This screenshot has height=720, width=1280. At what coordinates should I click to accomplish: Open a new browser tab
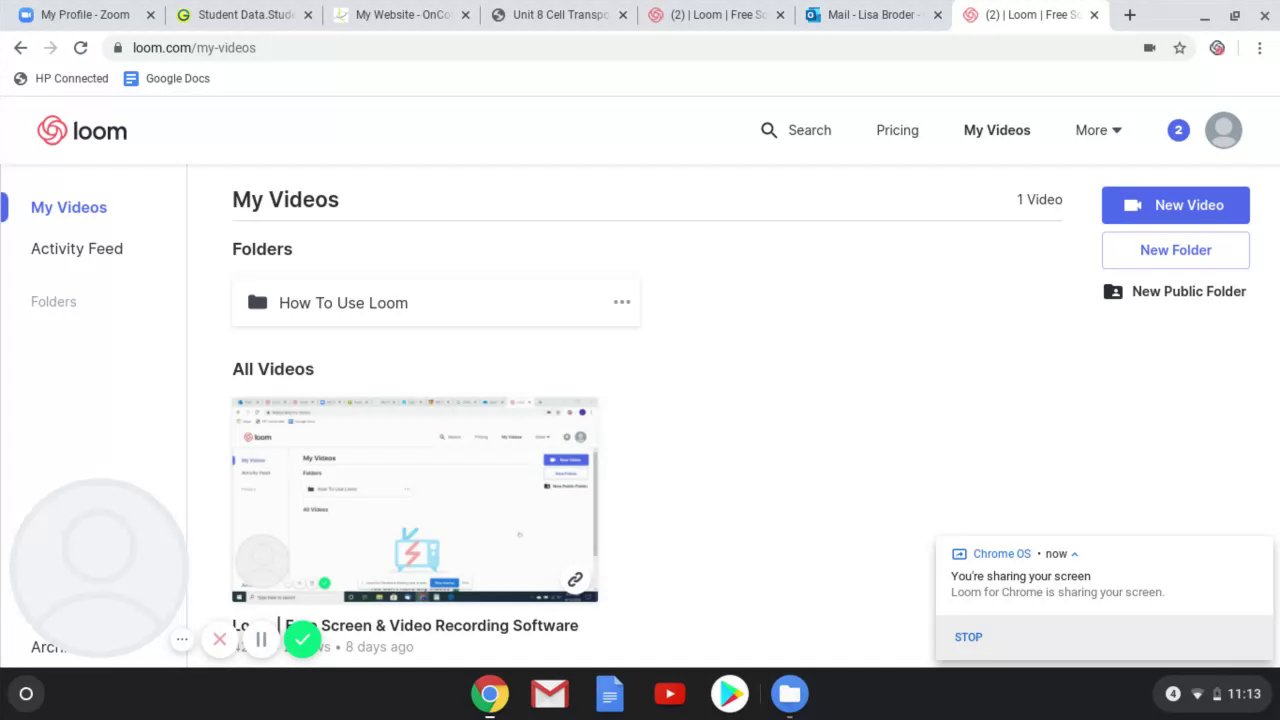(1129, 15)
